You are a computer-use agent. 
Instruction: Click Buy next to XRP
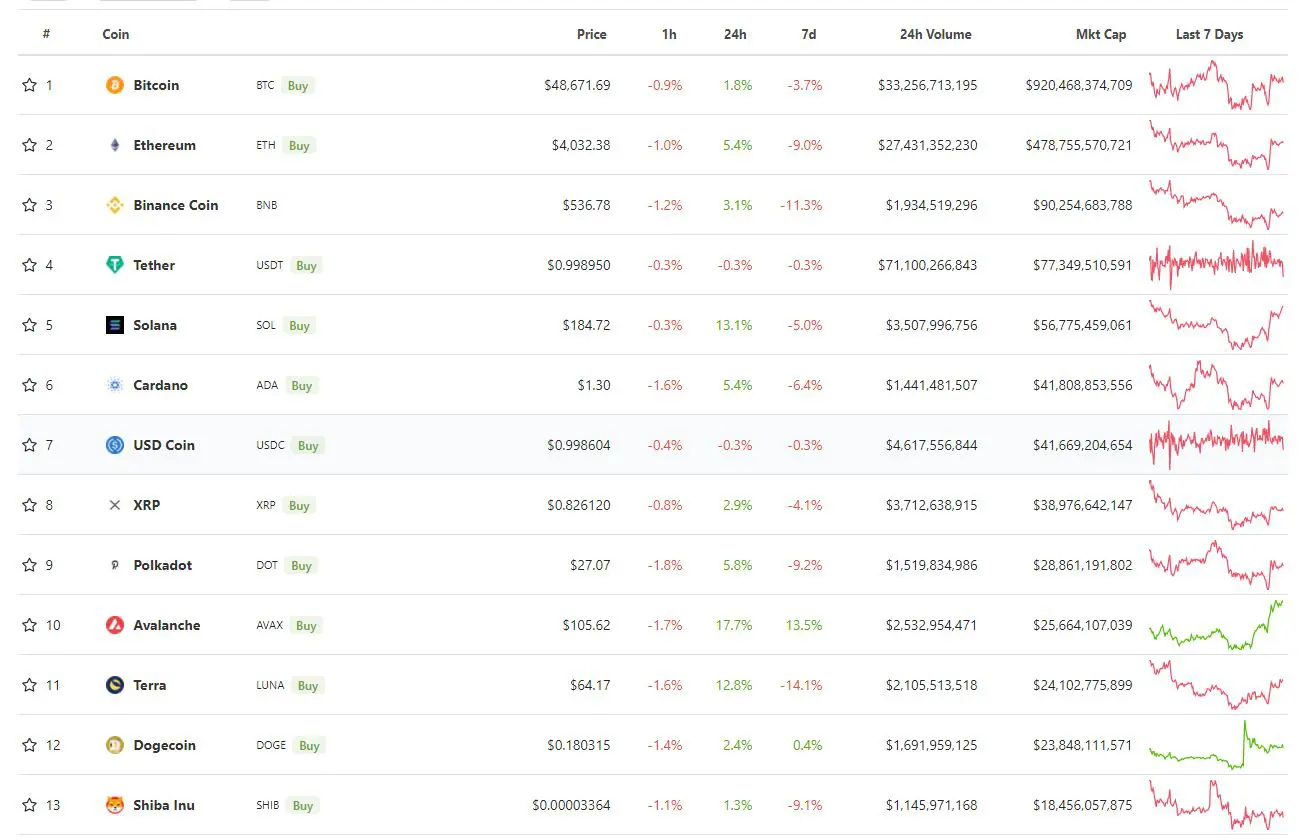pos(299,506)
